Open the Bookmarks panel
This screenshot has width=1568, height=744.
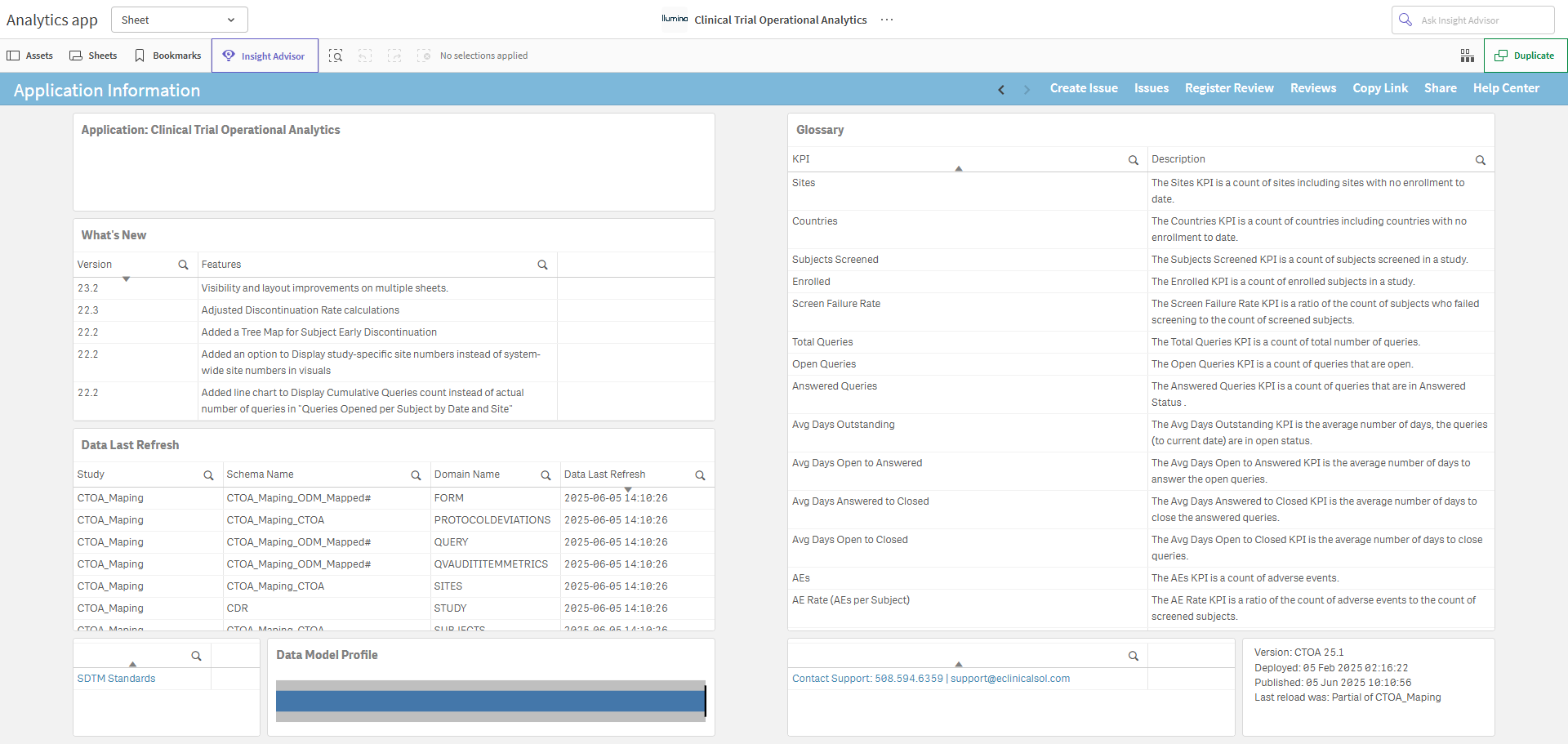coord(167,56)
